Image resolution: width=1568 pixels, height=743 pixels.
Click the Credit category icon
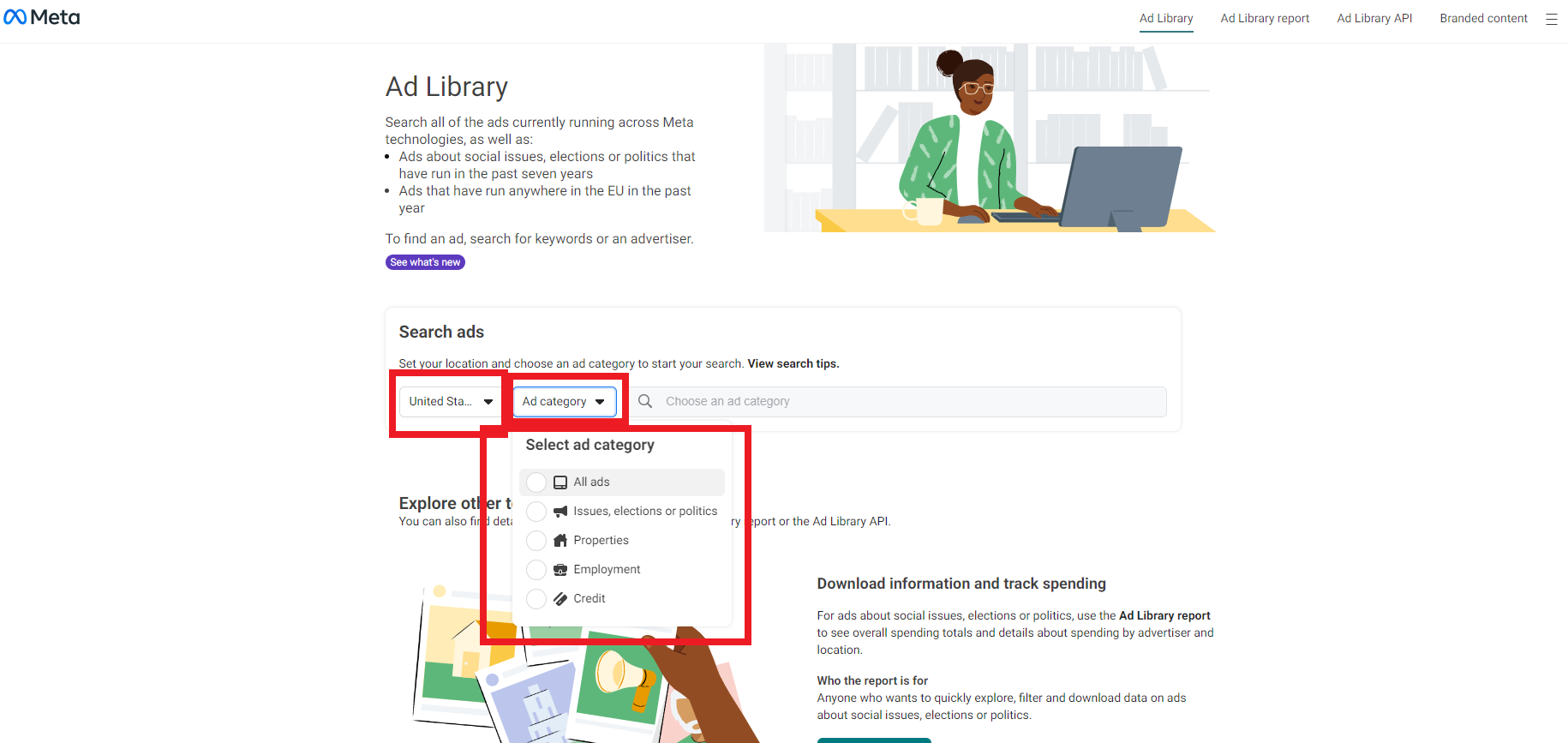[560, 599]
